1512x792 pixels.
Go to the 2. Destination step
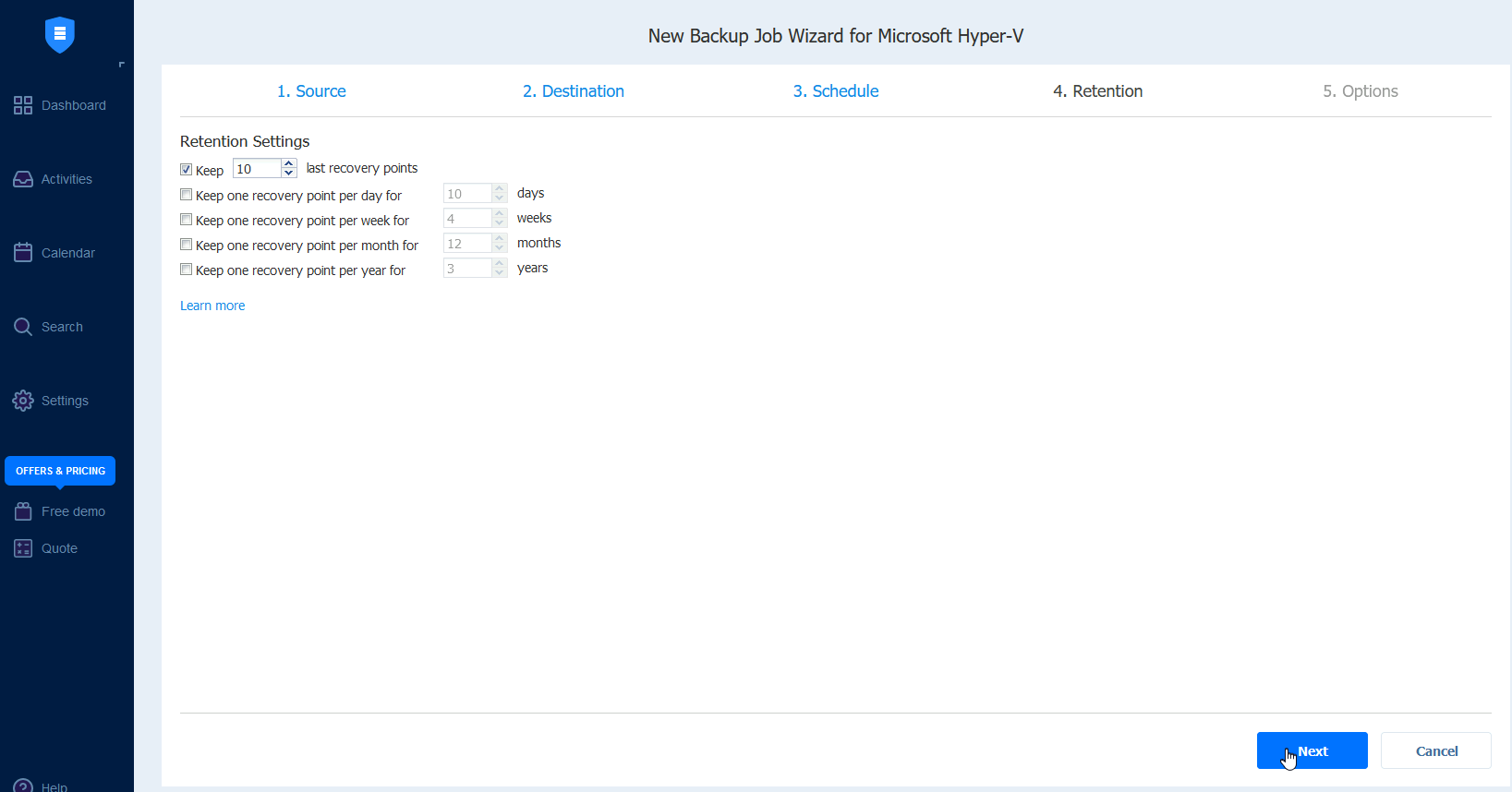[574, 91]
